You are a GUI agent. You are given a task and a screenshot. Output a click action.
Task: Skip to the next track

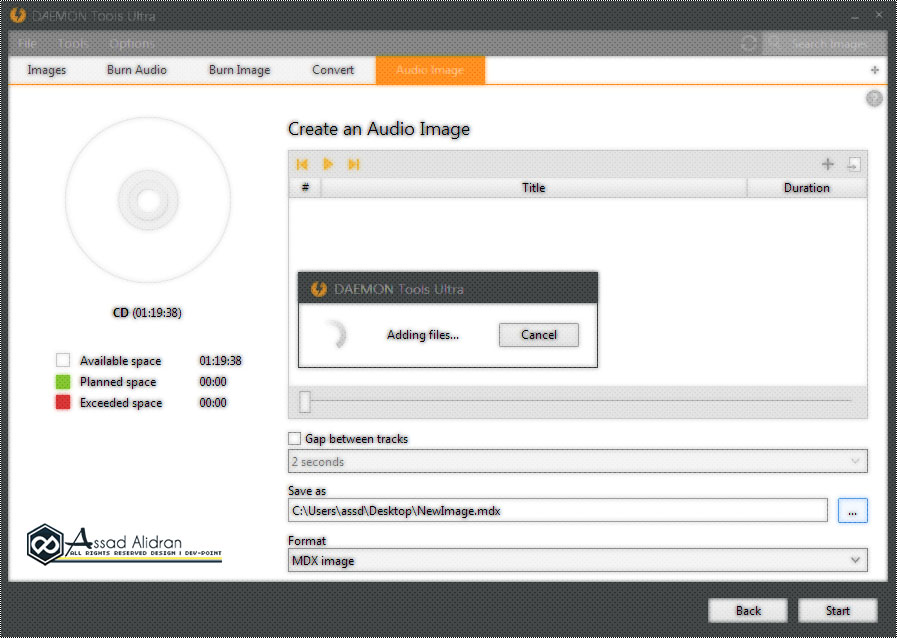click(x=354, y=165)
